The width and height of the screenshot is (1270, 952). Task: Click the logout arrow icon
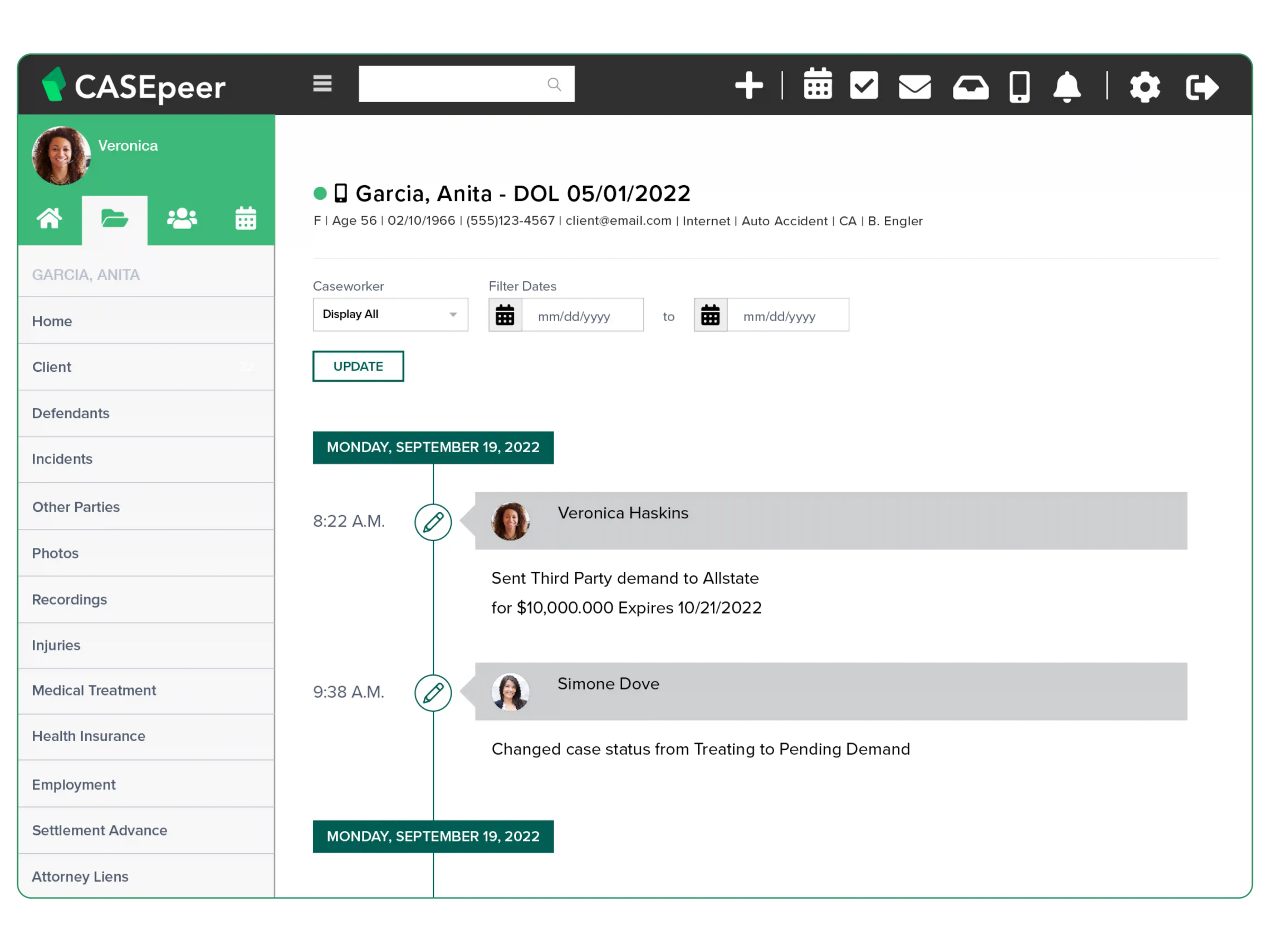point(1202,86)
